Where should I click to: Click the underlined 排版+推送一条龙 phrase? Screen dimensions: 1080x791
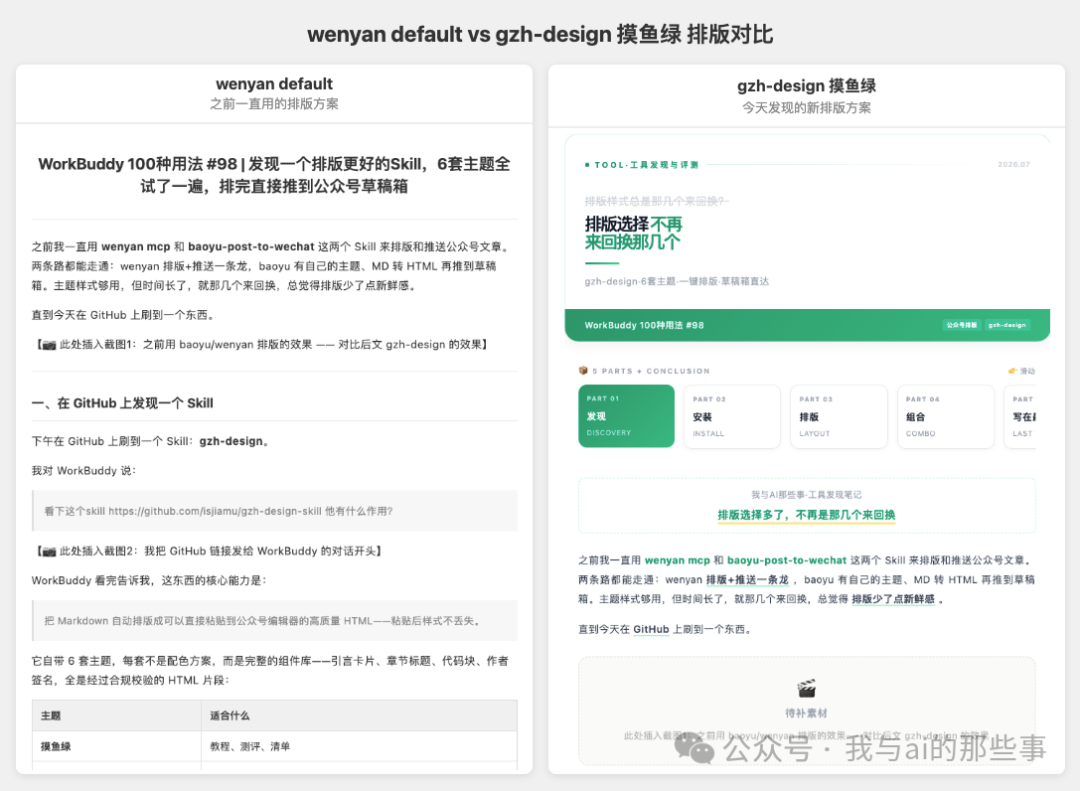point(747,579)
